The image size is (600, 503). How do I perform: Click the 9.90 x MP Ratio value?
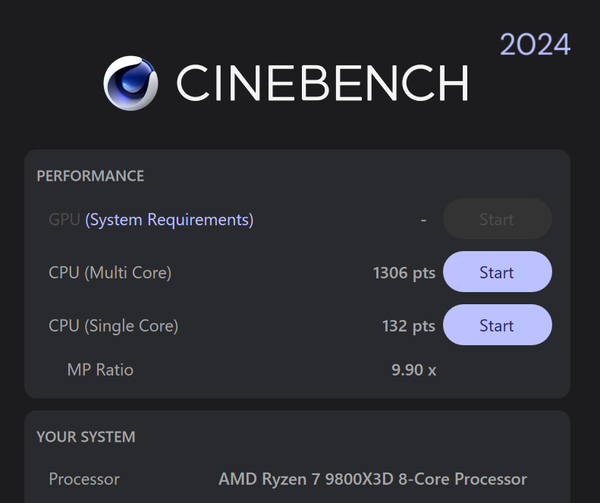tap(413, 370)
